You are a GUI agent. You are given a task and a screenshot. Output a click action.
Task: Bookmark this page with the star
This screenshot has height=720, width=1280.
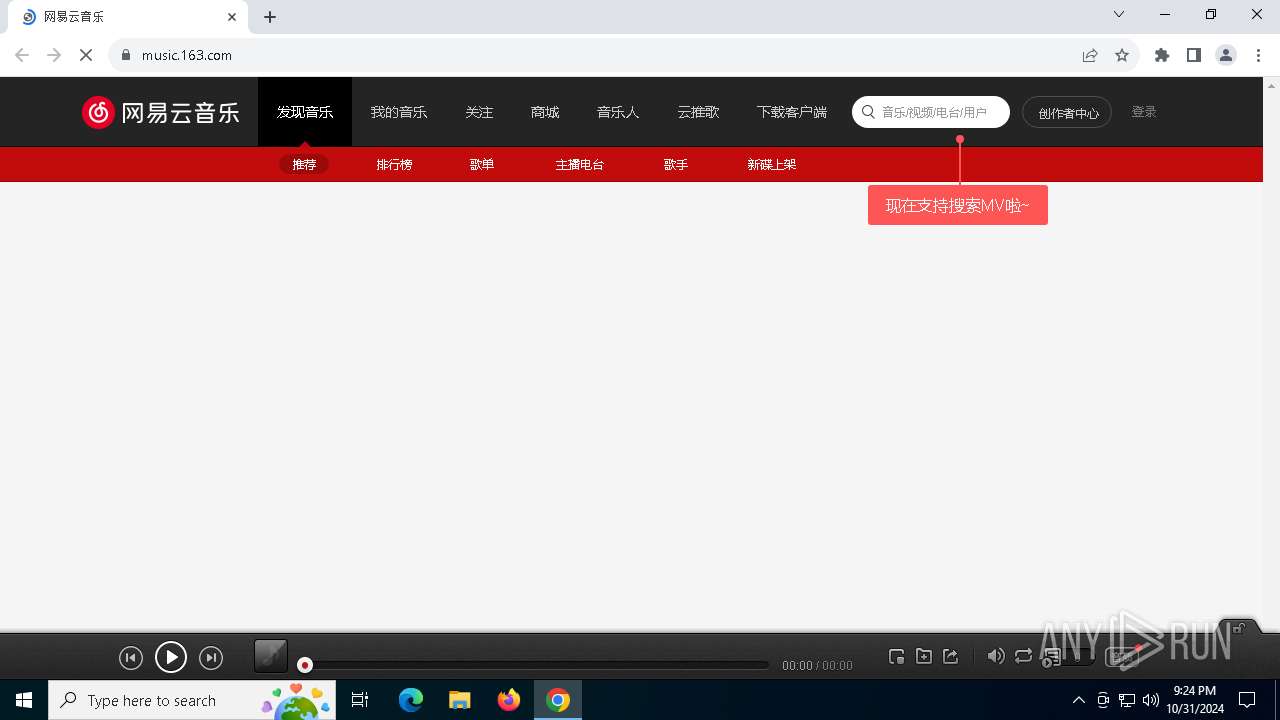pyautogui.click(x=1122, y=55)
